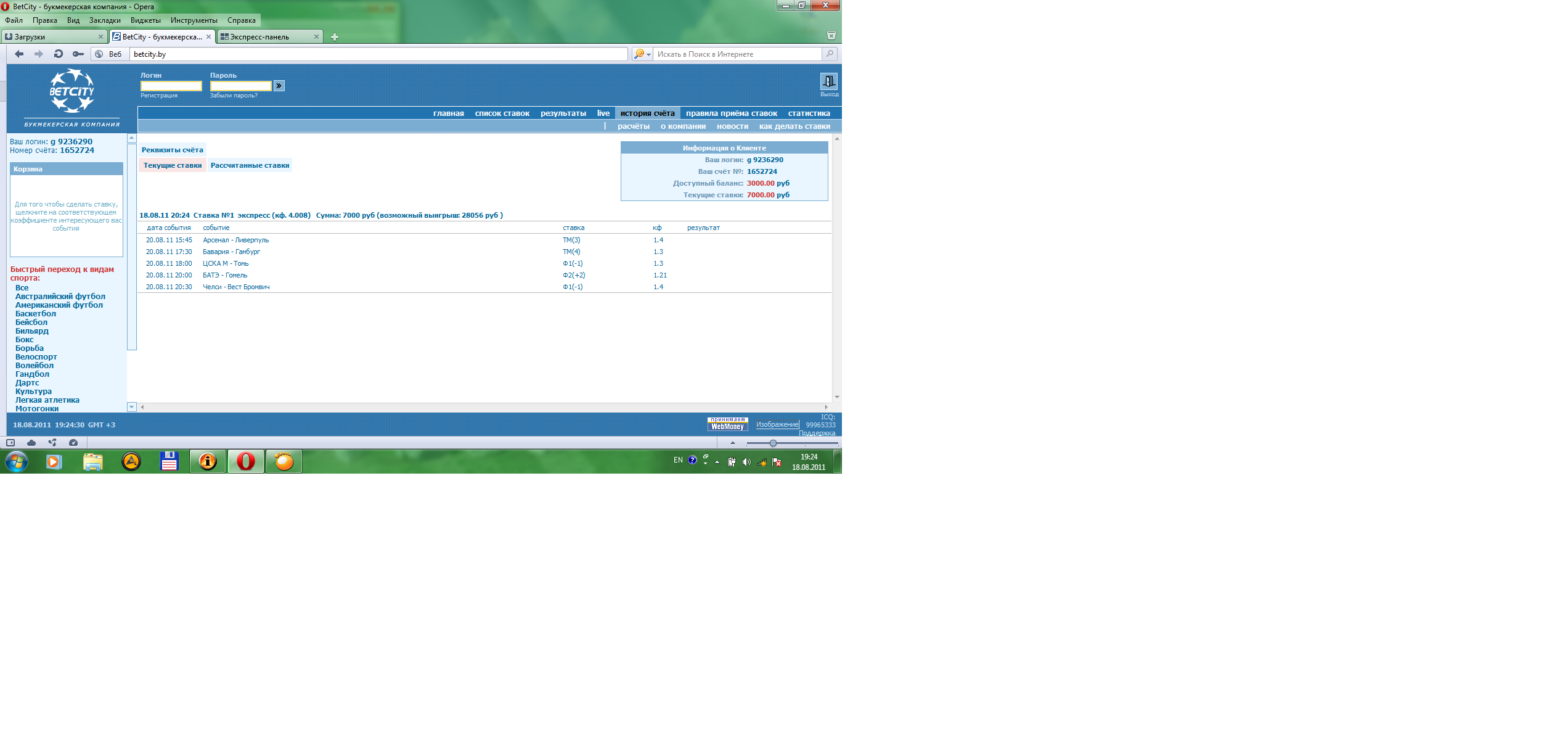Click the betcity.by address bar
This screenshot has height=740, width=1568.
coord(378,54)
